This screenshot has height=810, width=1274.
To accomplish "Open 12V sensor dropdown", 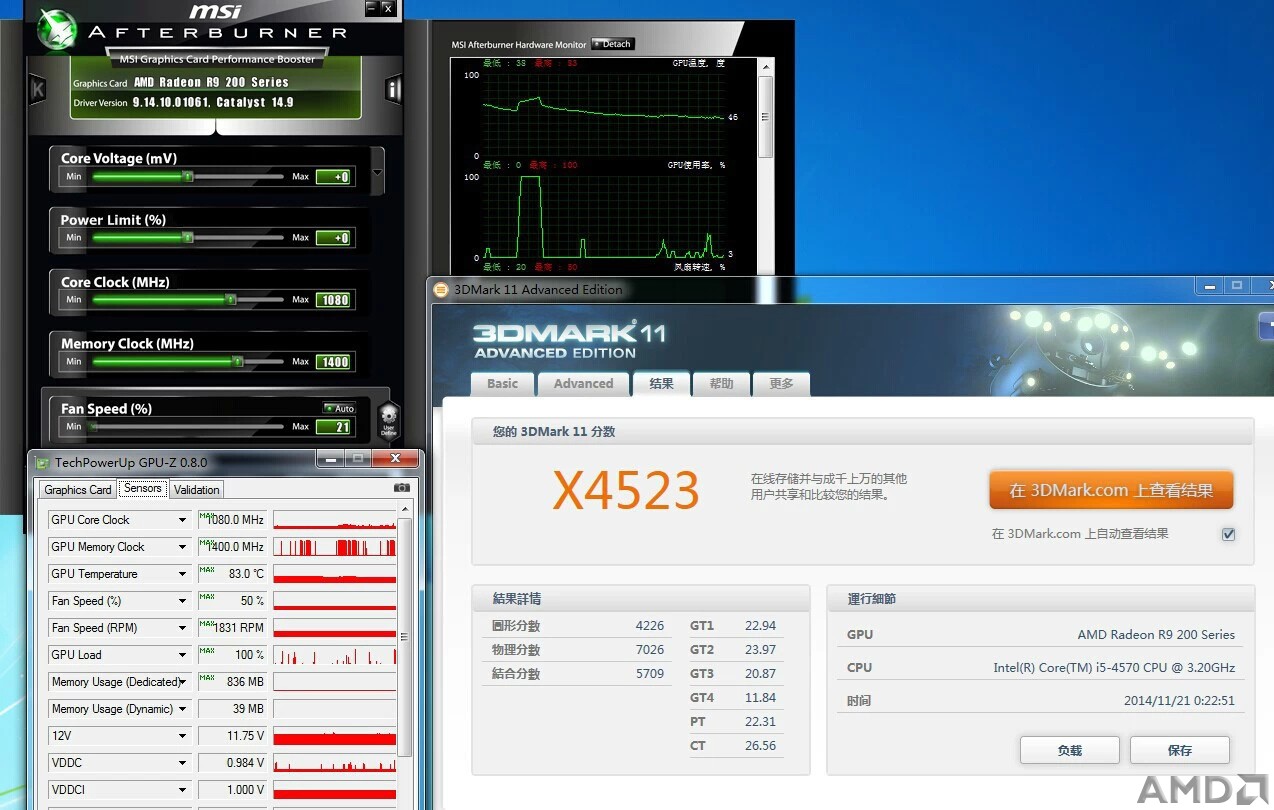I will (183, 736).
